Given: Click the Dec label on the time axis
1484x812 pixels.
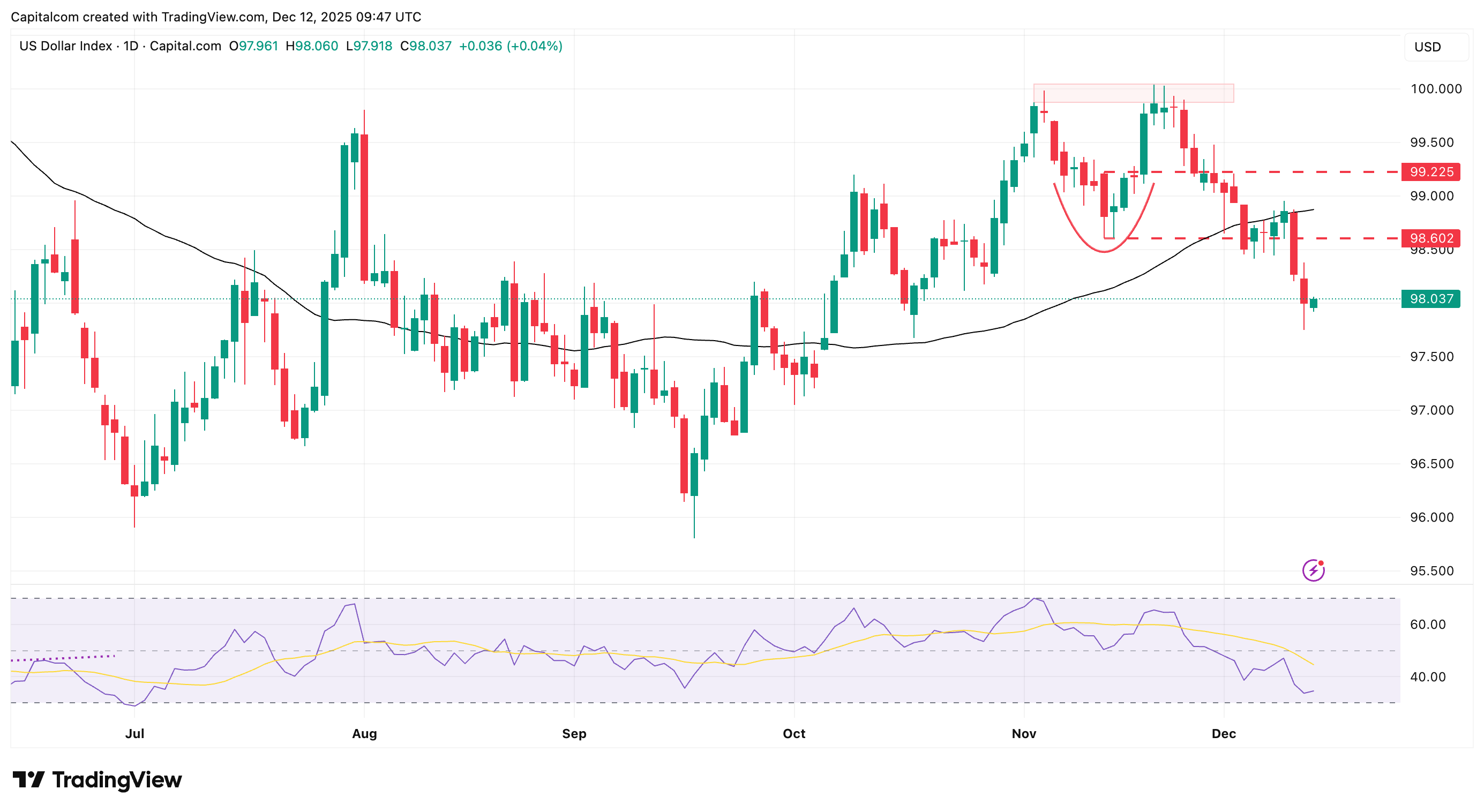Looking at the screenshot, I should [x=1223, y=734].
